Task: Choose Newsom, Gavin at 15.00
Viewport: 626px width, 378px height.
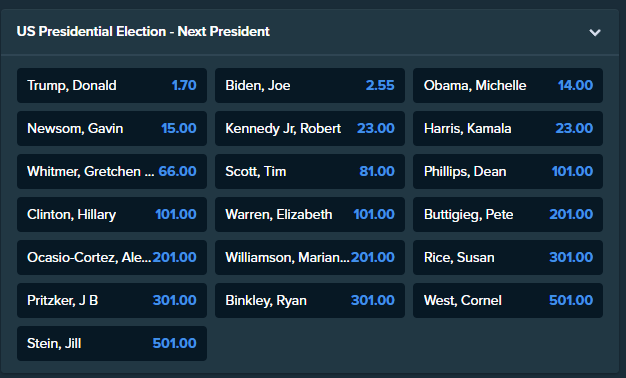Action: coord(112,129)
